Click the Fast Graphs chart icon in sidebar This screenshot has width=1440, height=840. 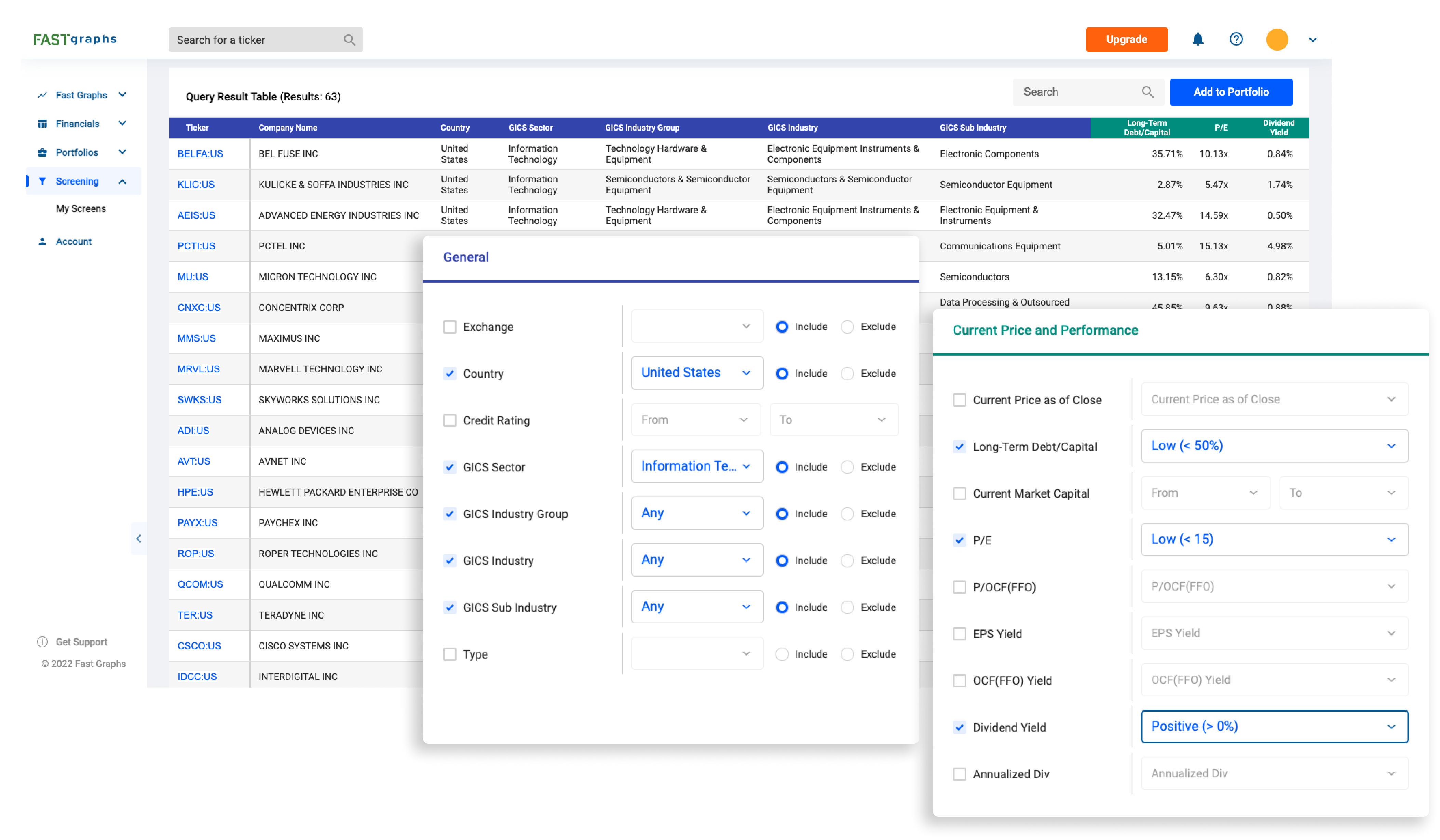pyautogui.click(x=42, y=95)
